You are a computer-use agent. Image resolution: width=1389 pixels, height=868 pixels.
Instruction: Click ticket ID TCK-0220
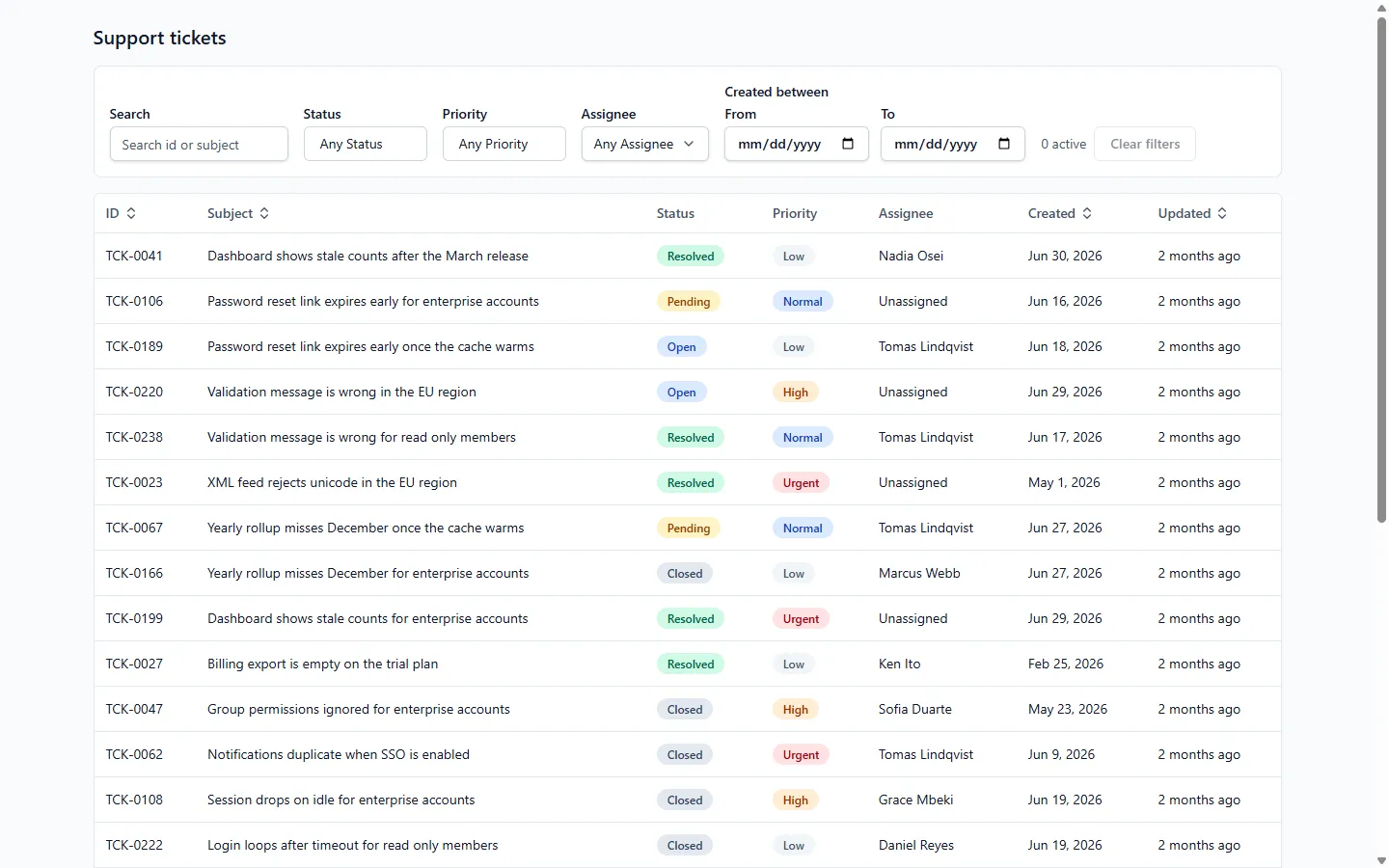coord(134,392)
